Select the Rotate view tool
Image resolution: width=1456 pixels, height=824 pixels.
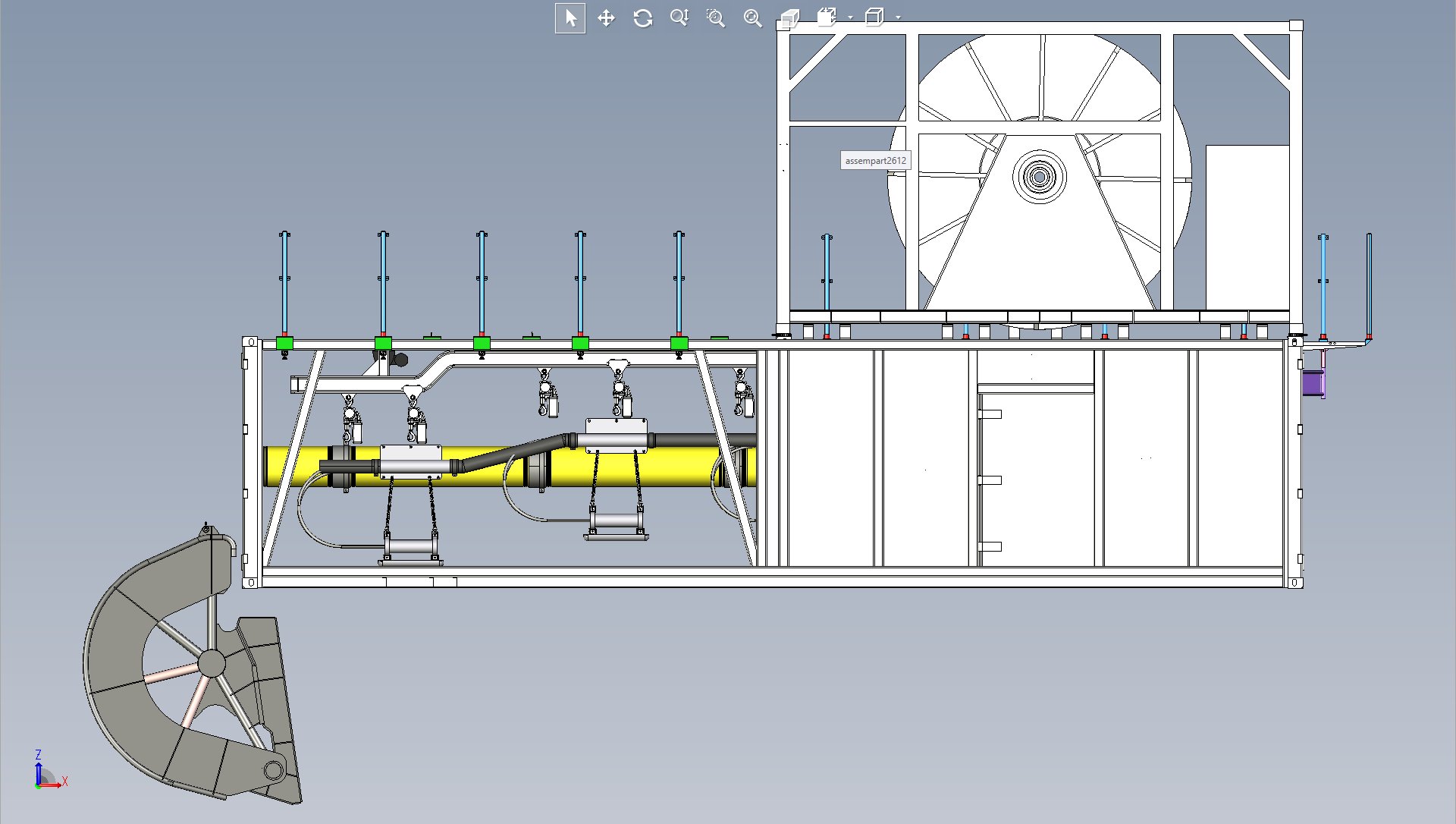tap(643, 18)
